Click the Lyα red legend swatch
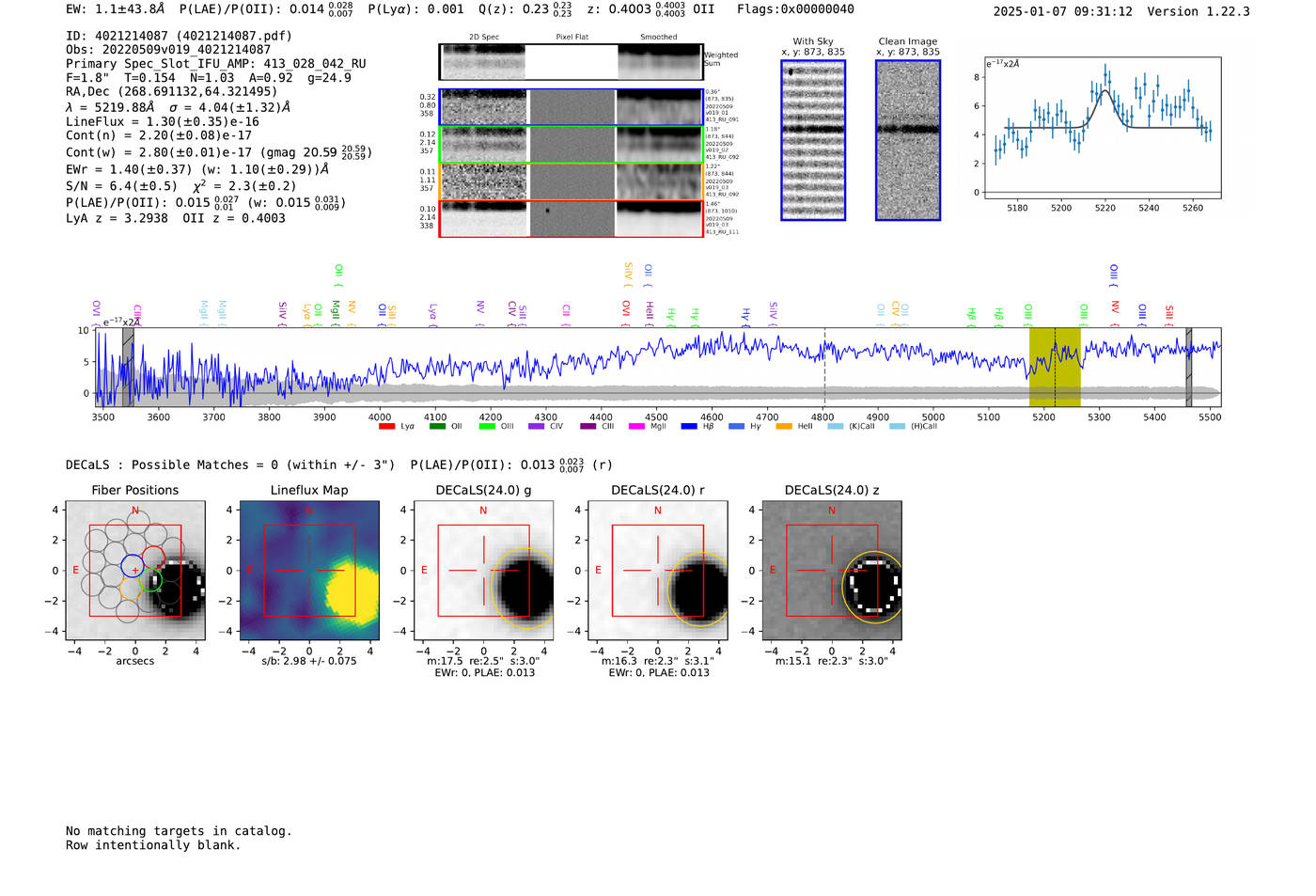This screenshot has height=896, width=1316. click(x=386, y=426)
